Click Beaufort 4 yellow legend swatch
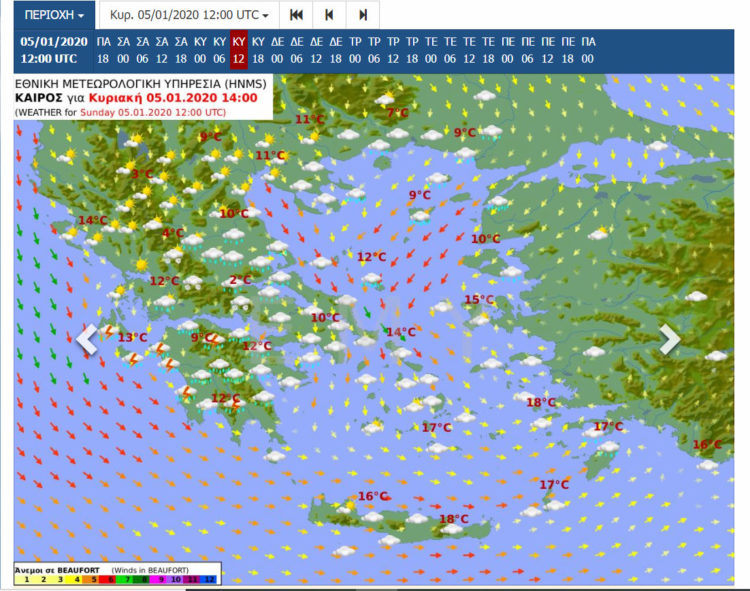 pyautogui.click(x=73, y=580)
